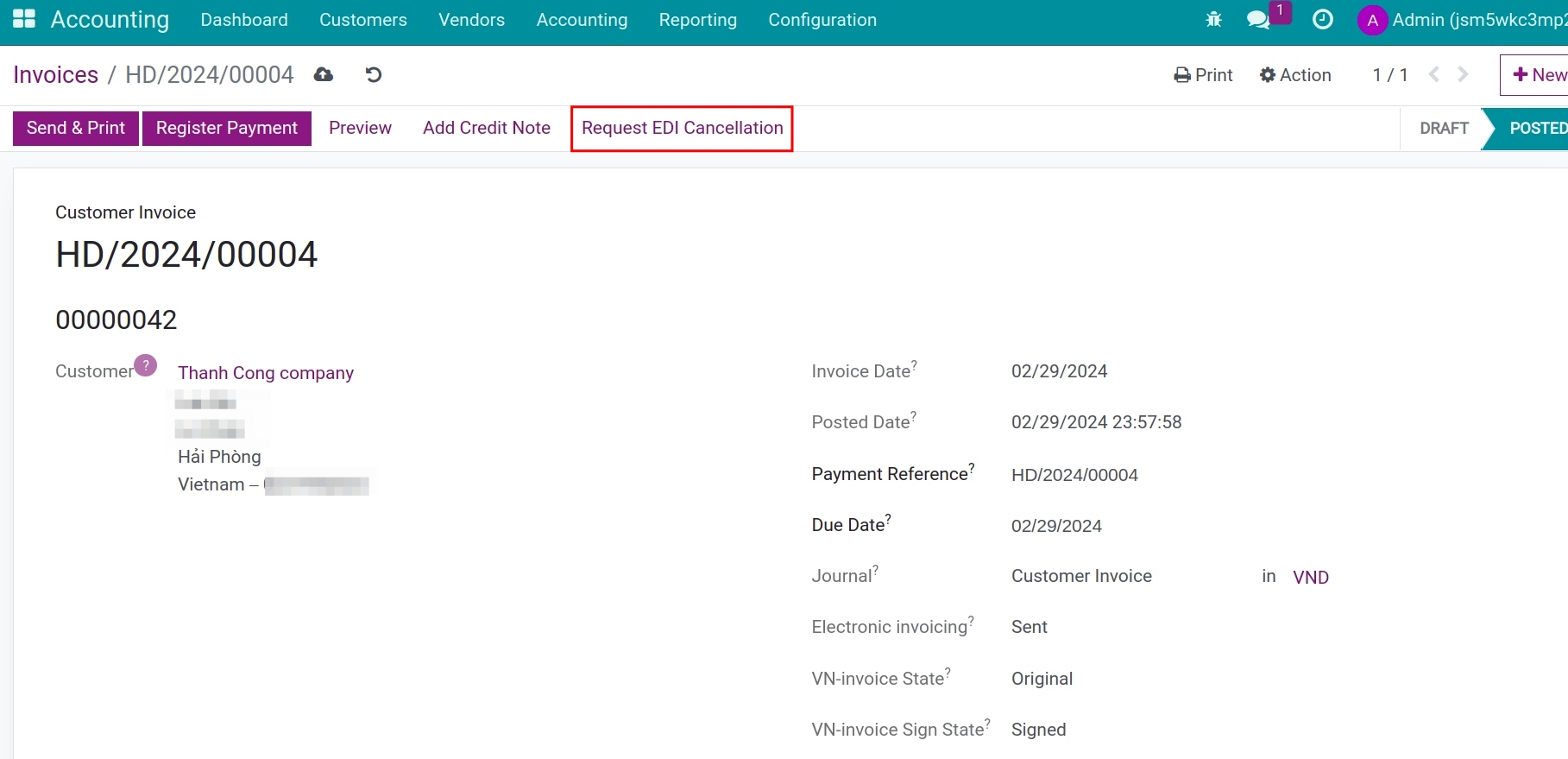Viewport: 1568px width, 759px height.
Task: Click the Accounting app title
Action: [x=110, y=19]
